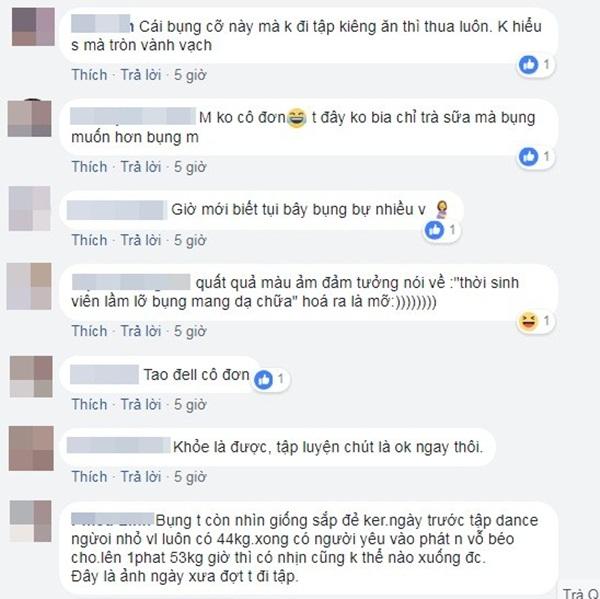Click like reaction icon on 'M ko cô đơn' comment
Screen dimensions: 600x599
(x=528, y=156)
